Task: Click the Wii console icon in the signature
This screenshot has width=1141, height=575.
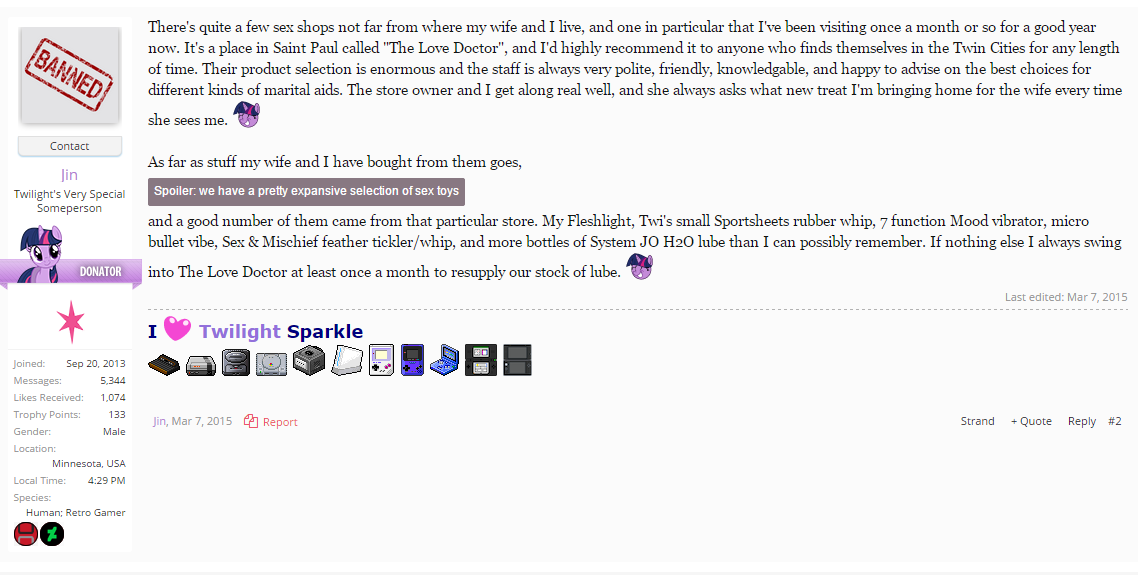Action: 346,360
